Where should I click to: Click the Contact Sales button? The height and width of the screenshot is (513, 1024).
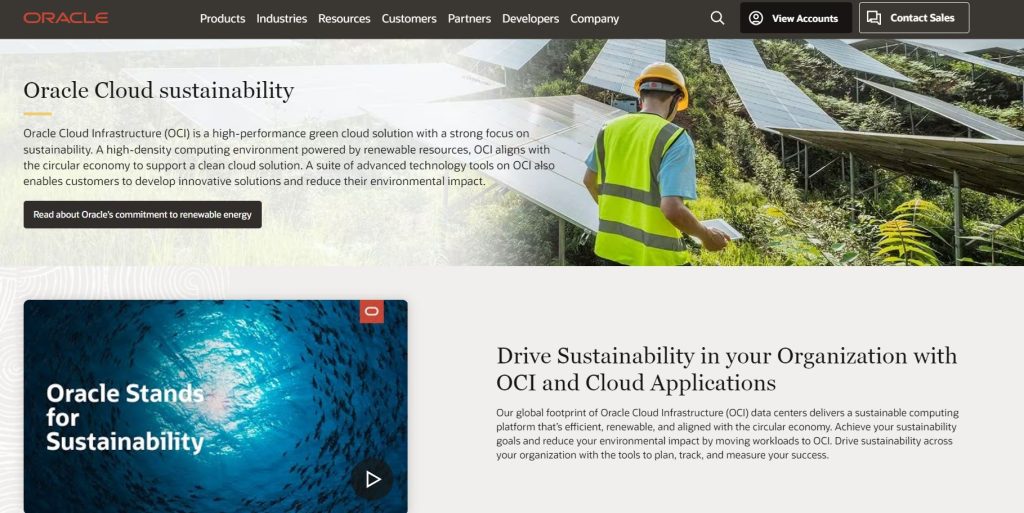914,18
